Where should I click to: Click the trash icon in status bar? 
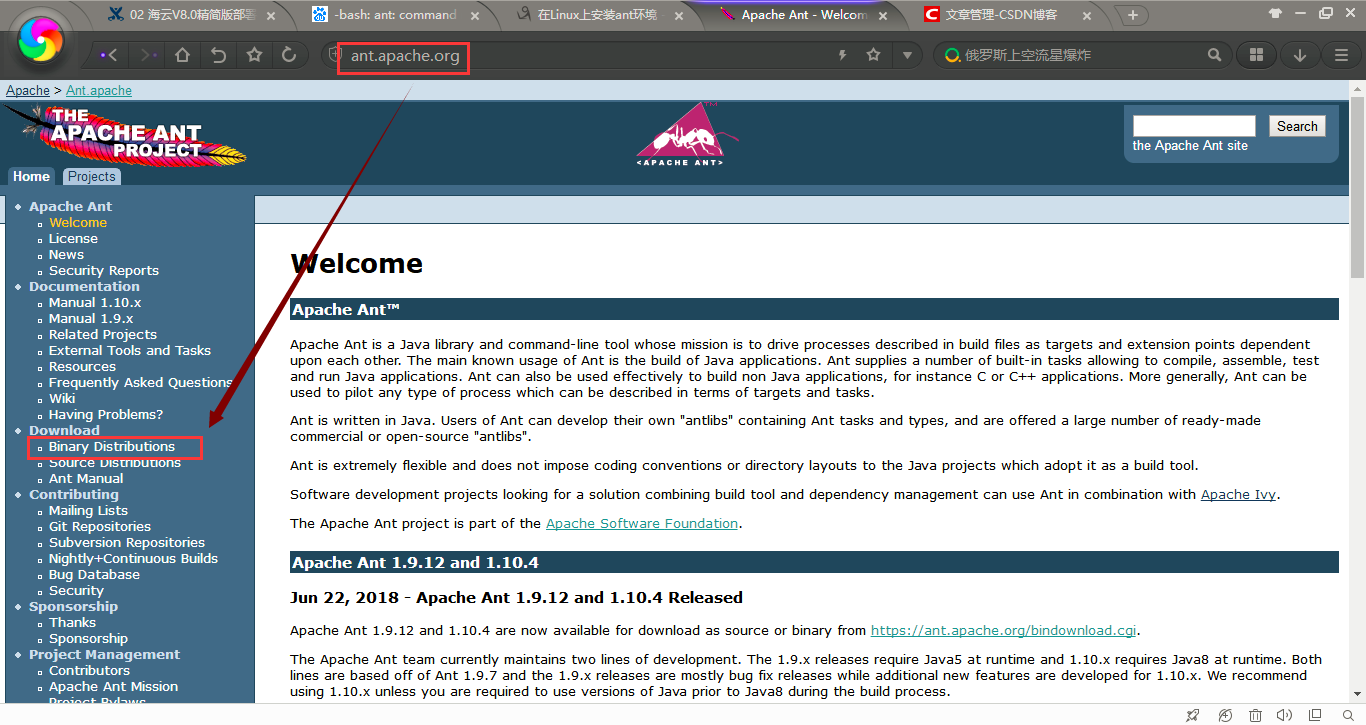coord(1254,715)
